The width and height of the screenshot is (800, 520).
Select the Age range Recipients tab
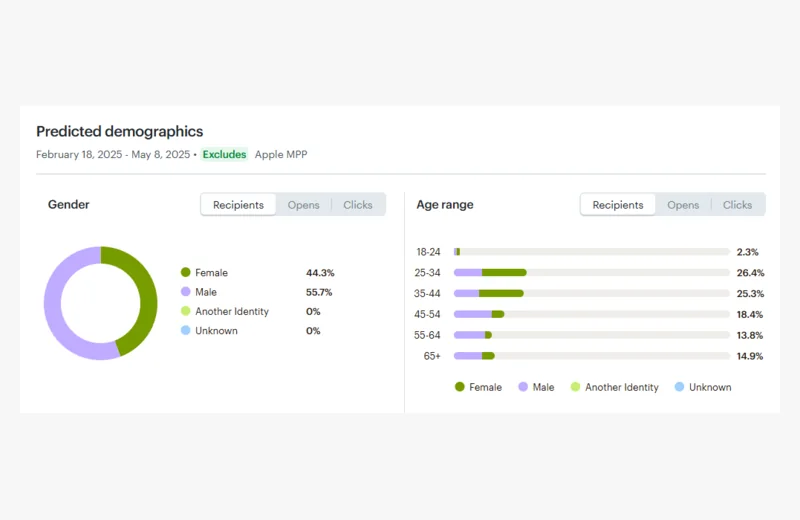pyautogui.click(x=618, y=205)
